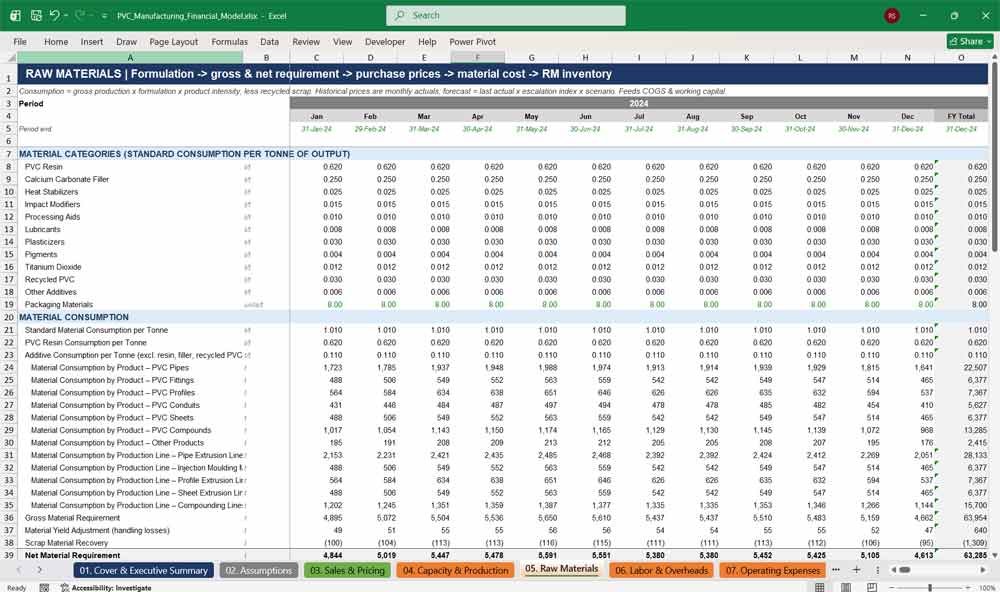
Task: Switch to 02. Assumptions sheet
Action: (x=258, y=570)
